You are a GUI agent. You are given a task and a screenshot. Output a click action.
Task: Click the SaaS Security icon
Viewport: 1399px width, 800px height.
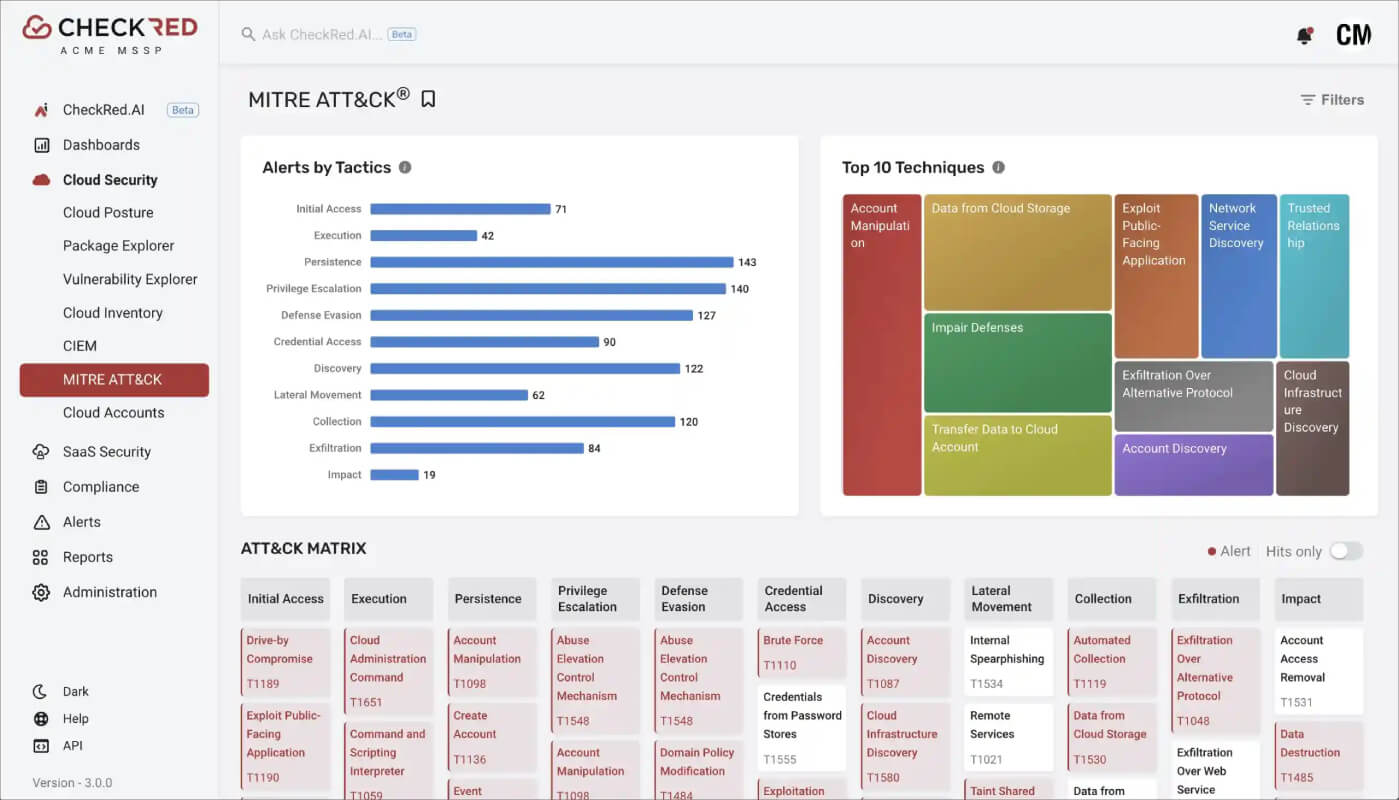tap(41, 452)
